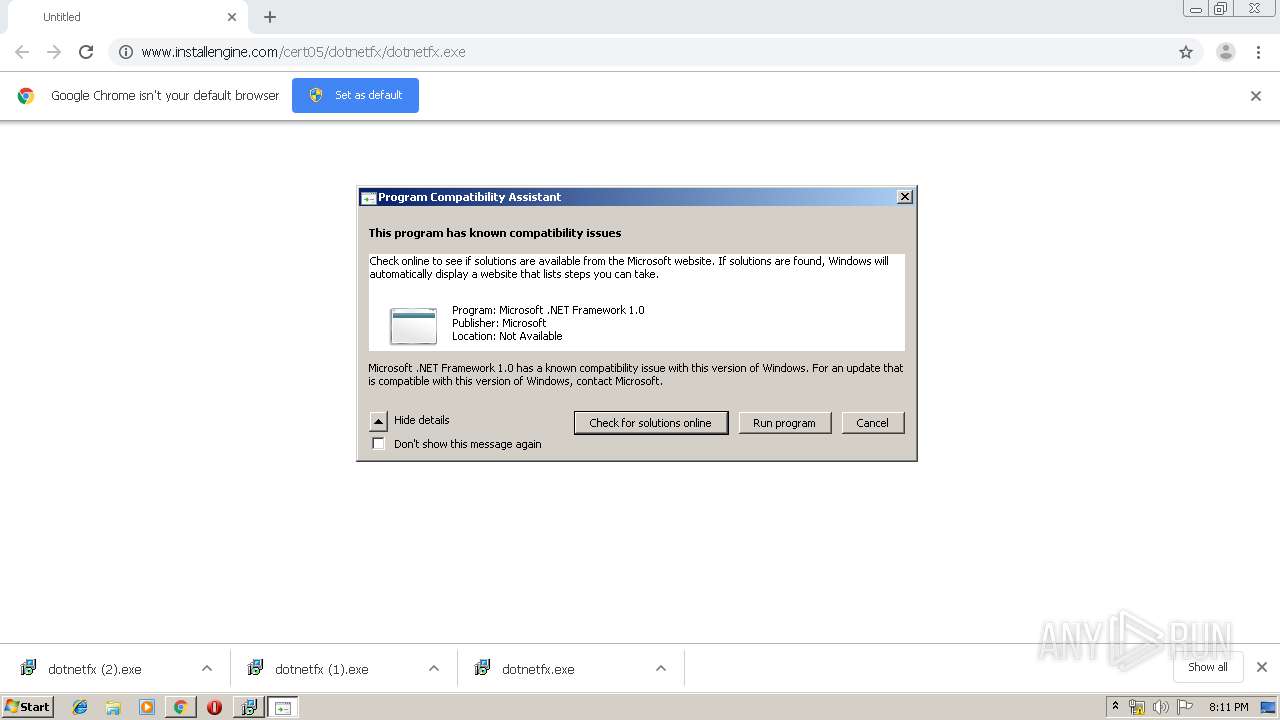Close Program Compatibility Assistant with X
The height and width of the screenshot is (720, 1280).
(x=905, y=197)
